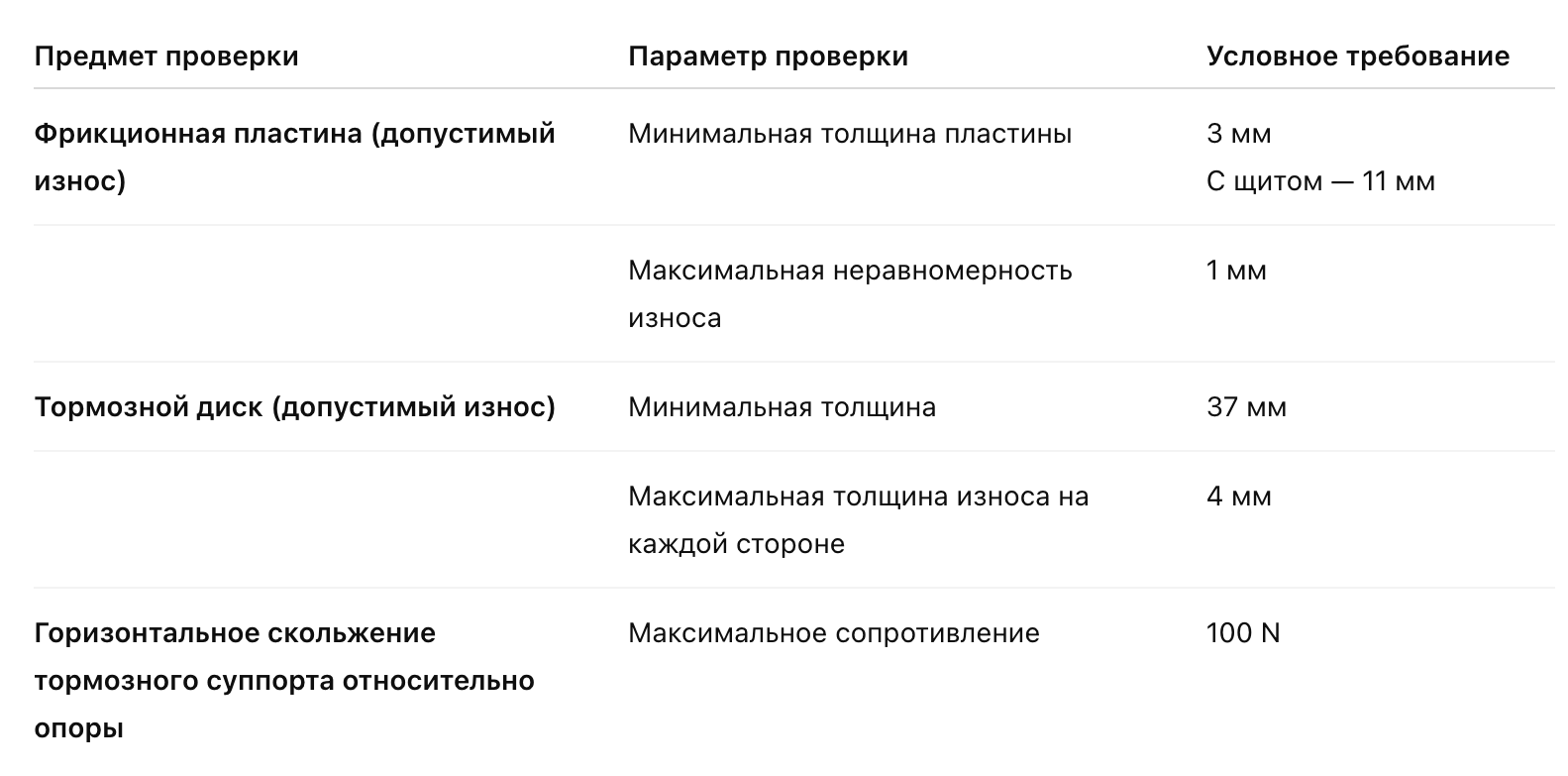Viewport: 1568px width, 776px height.
Task: Click the word 'опоры' in the last row
Action: point(78,728)
